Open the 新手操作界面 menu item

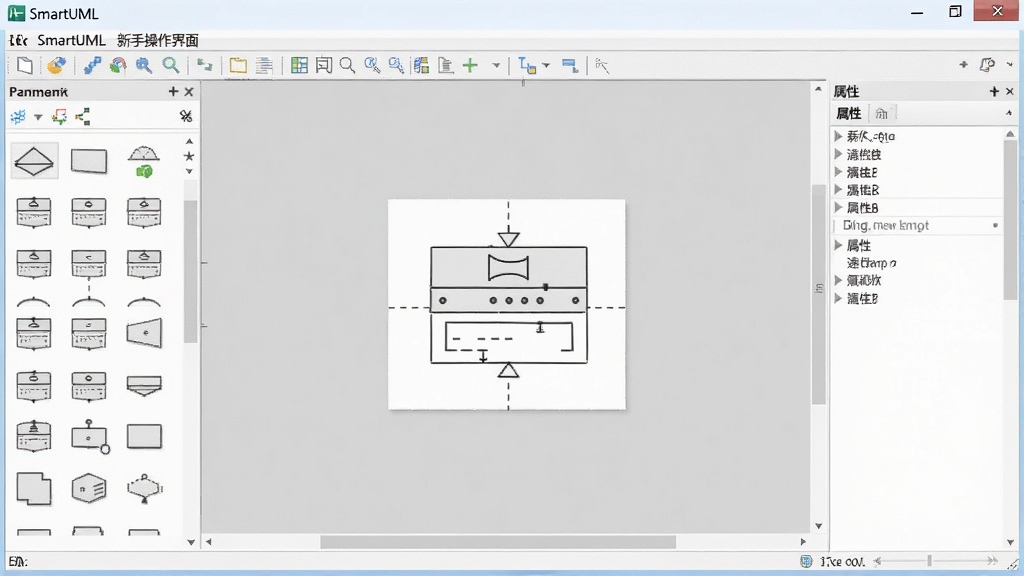click(157, 40)
